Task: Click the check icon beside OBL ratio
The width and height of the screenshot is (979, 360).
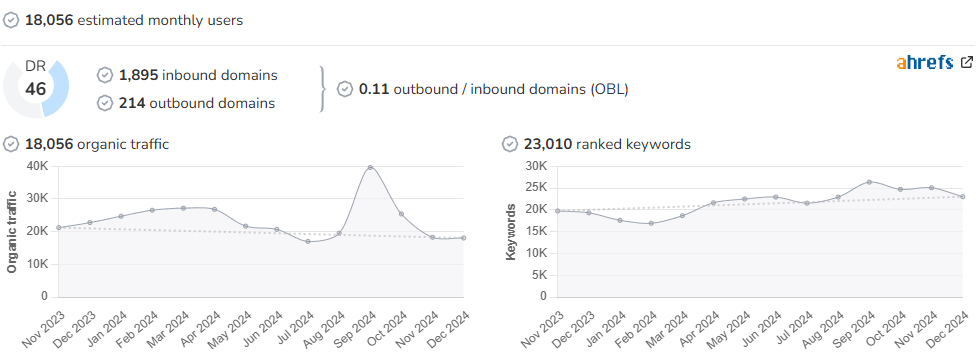Action: click(x=345, y=89)
